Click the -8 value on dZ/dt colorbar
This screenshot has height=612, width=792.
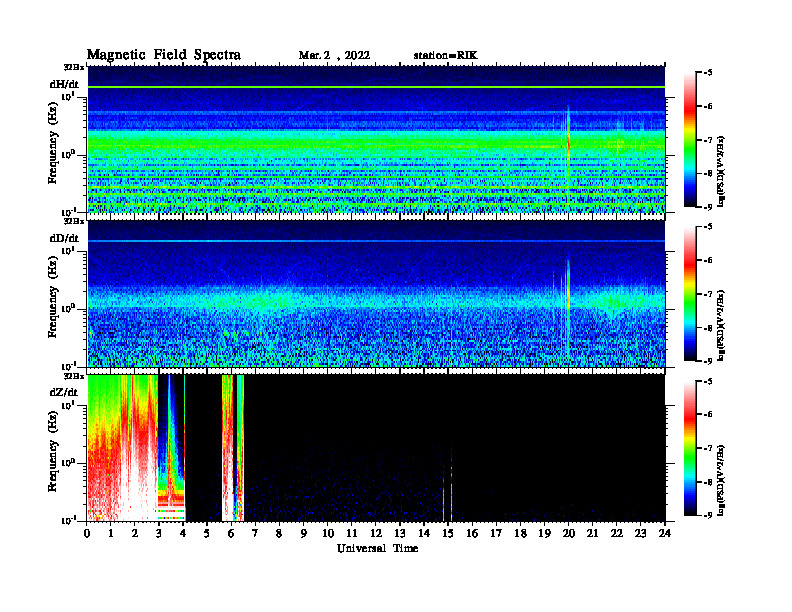pos(708,482)
